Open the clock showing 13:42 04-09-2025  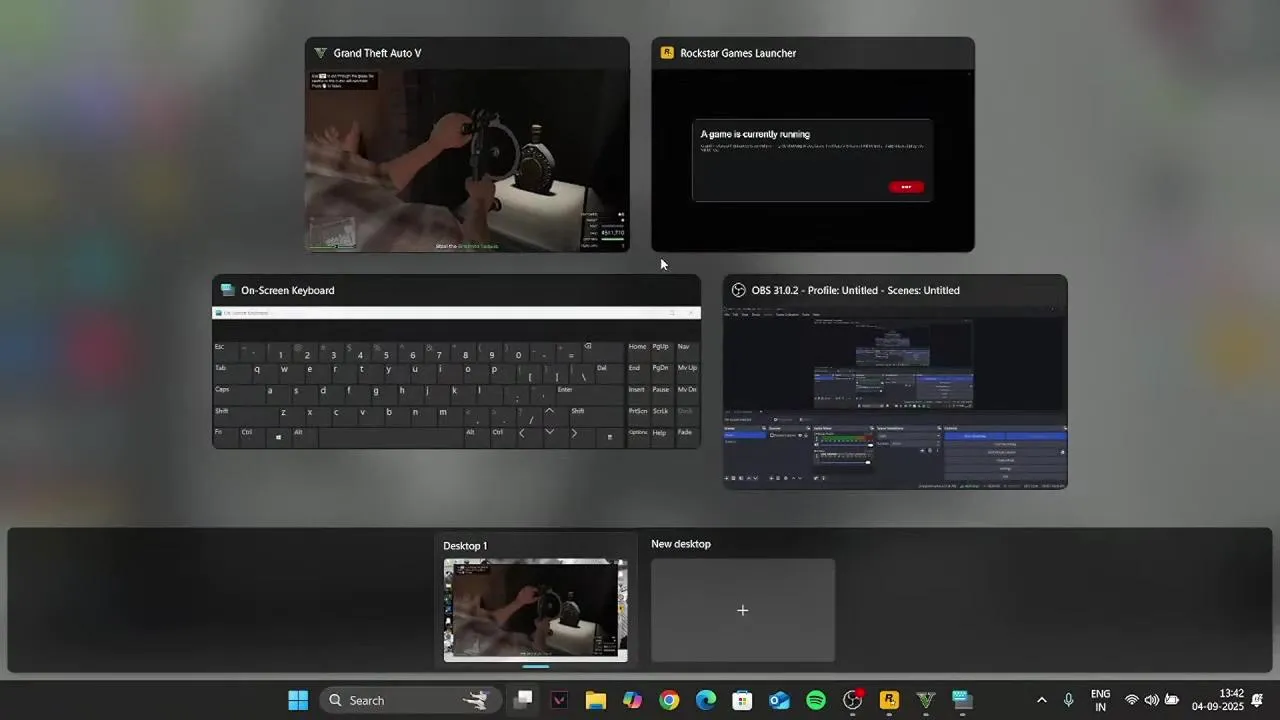[1217, 700]
